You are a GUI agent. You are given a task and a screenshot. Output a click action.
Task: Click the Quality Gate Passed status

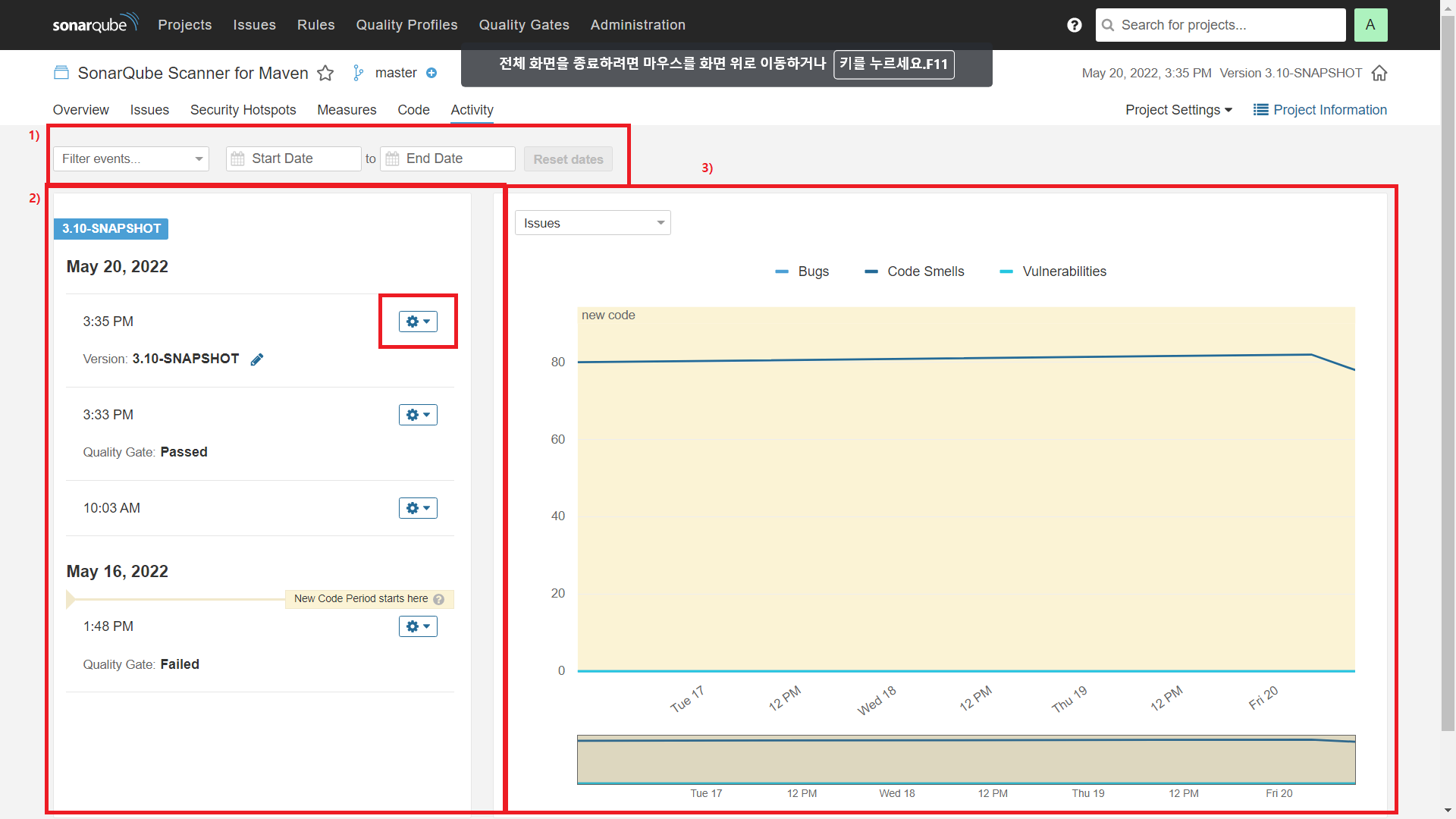point(145,452)
